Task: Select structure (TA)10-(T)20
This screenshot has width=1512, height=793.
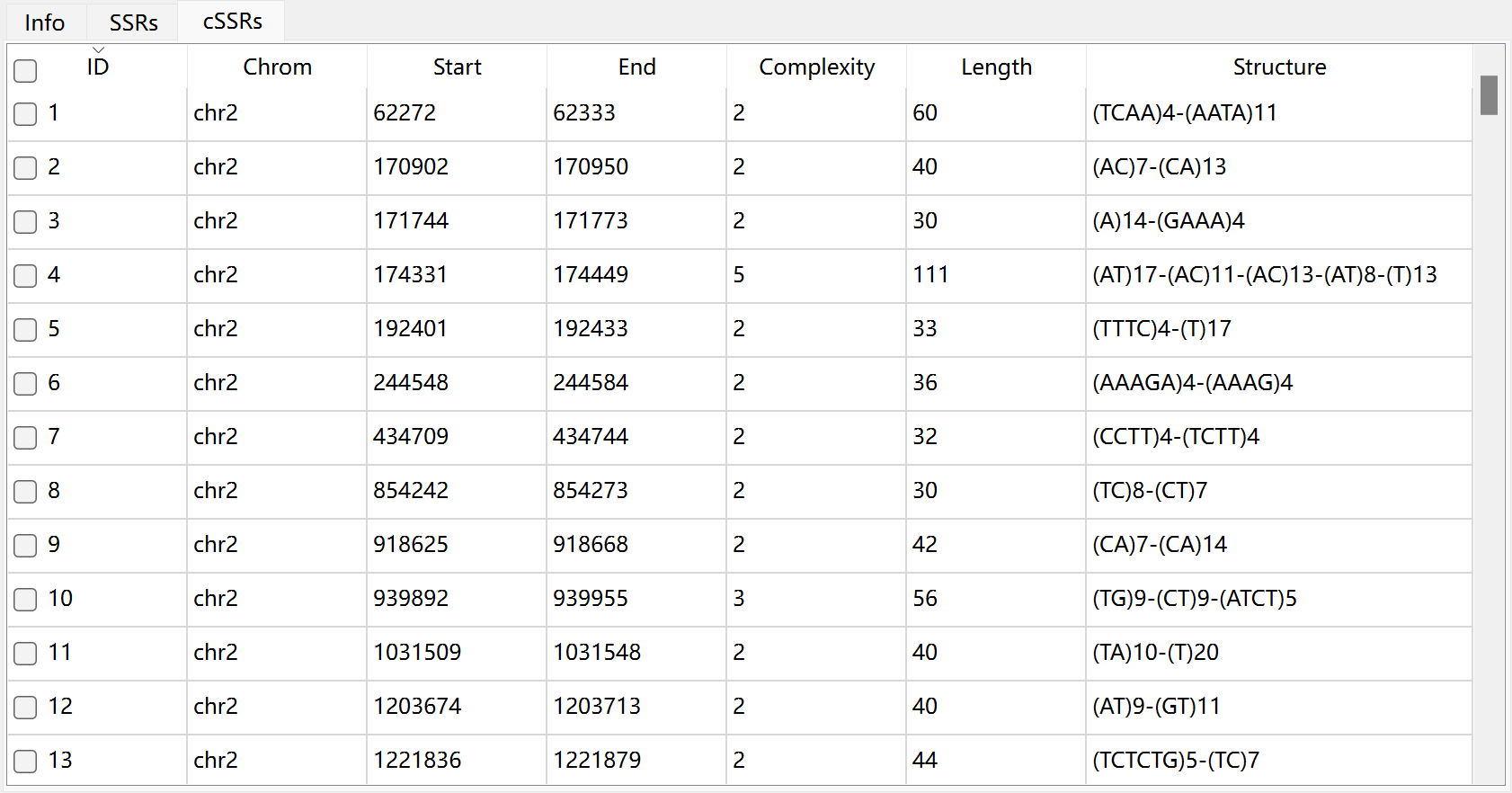Action: tap(1279, 653)
